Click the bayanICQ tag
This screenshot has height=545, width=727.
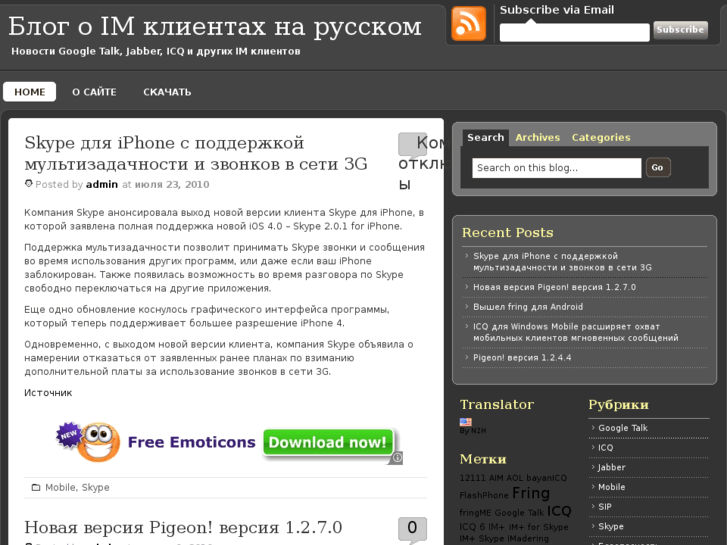tap(546, 478)
